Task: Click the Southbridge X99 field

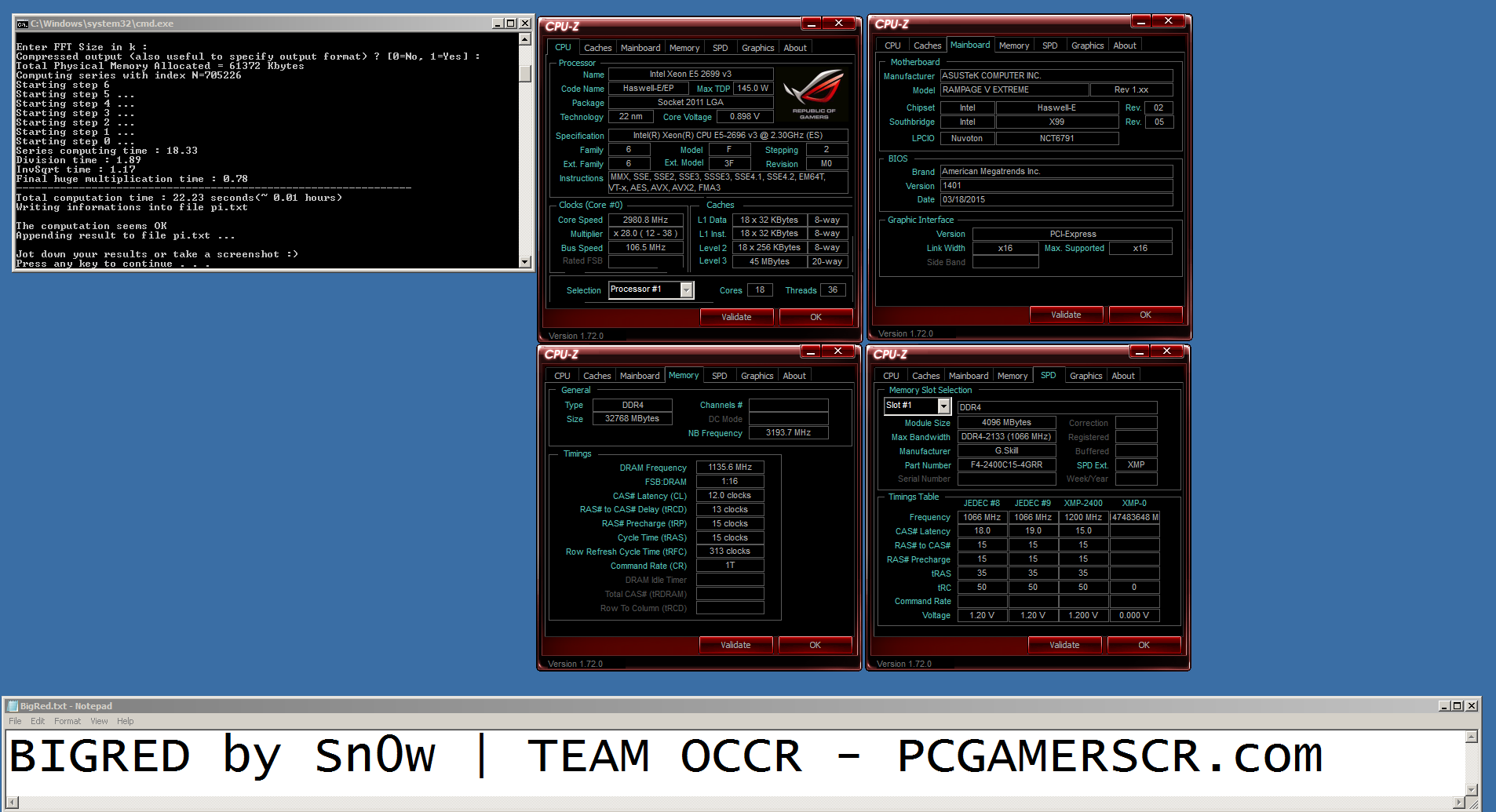Action: (1057, 122)
